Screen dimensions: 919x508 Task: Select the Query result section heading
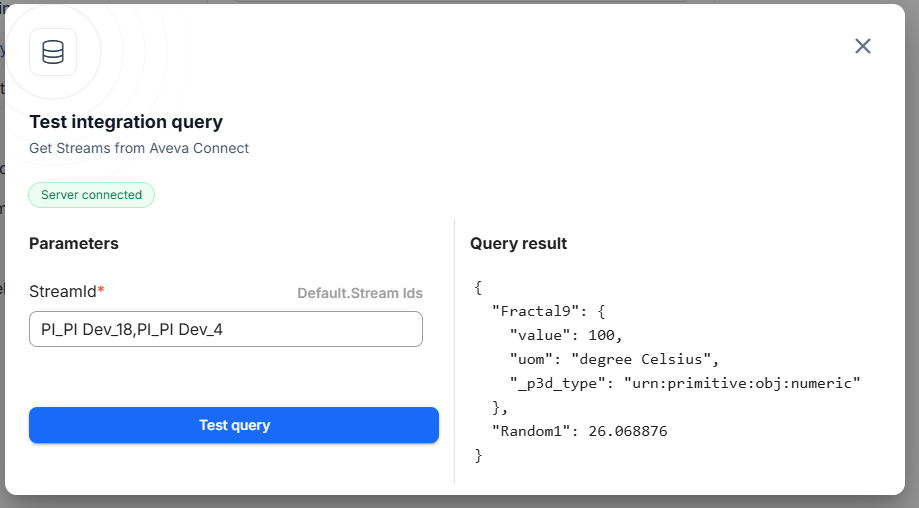518,243
